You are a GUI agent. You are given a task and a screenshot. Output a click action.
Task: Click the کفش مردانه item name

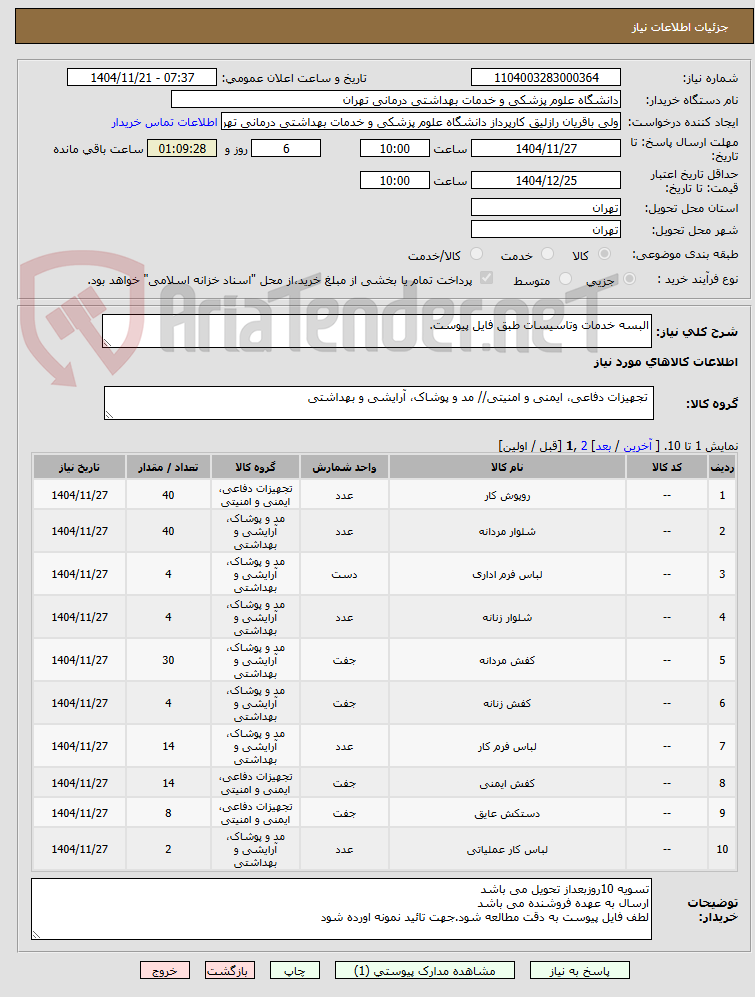tap(507, 661)
